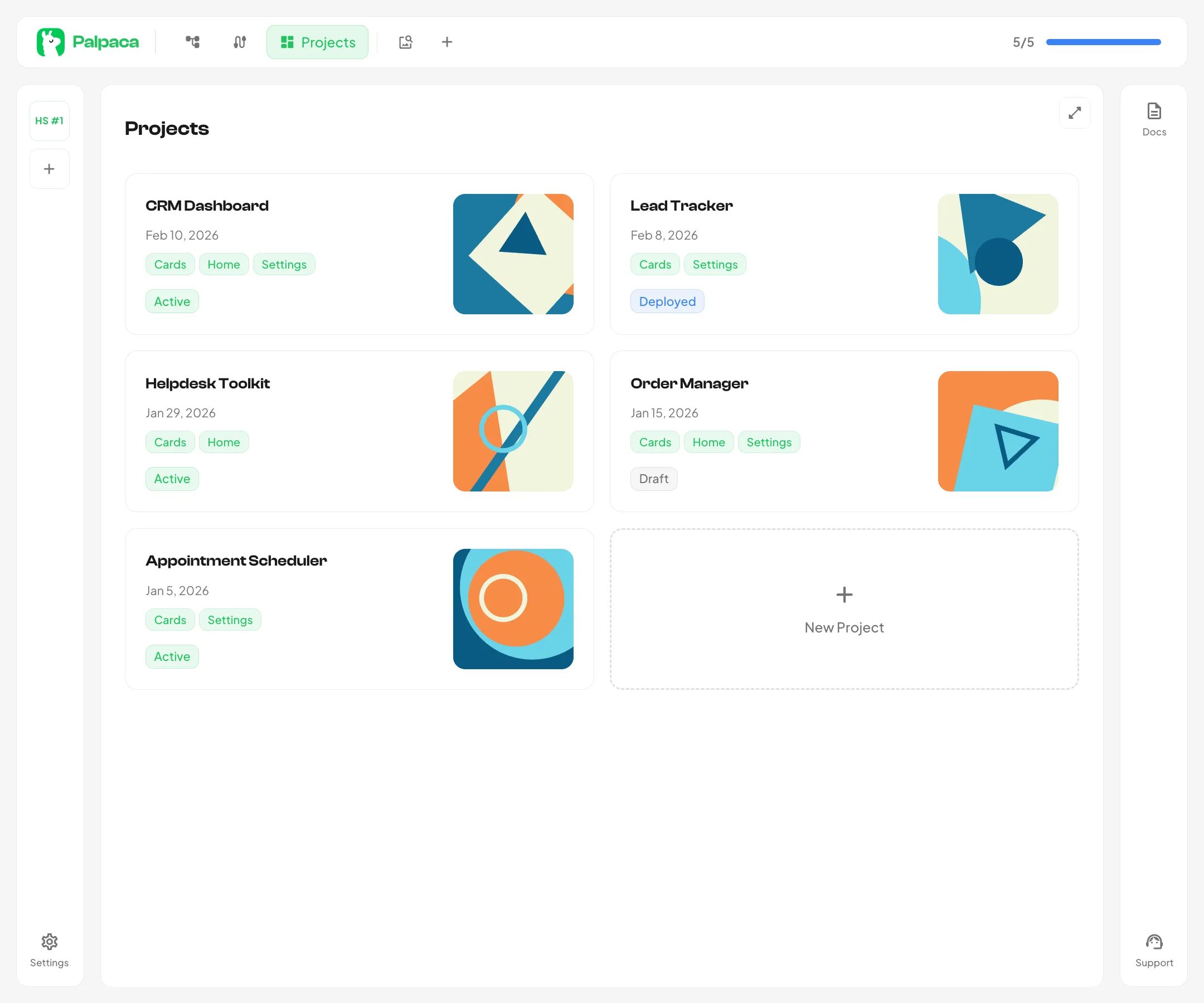The height and width of the screenshot is (1003, 1204).
Task: Toggle the Active status on CRM Dashboard
Action: pos(172,301)
